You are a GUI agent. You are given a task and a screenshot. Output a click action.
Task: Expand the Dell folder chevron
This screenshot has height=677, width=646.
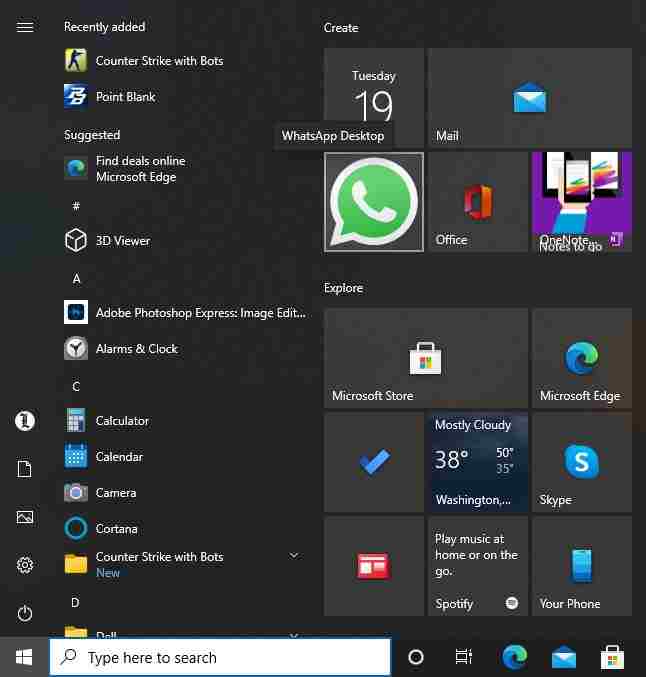(x=294, y=635)
